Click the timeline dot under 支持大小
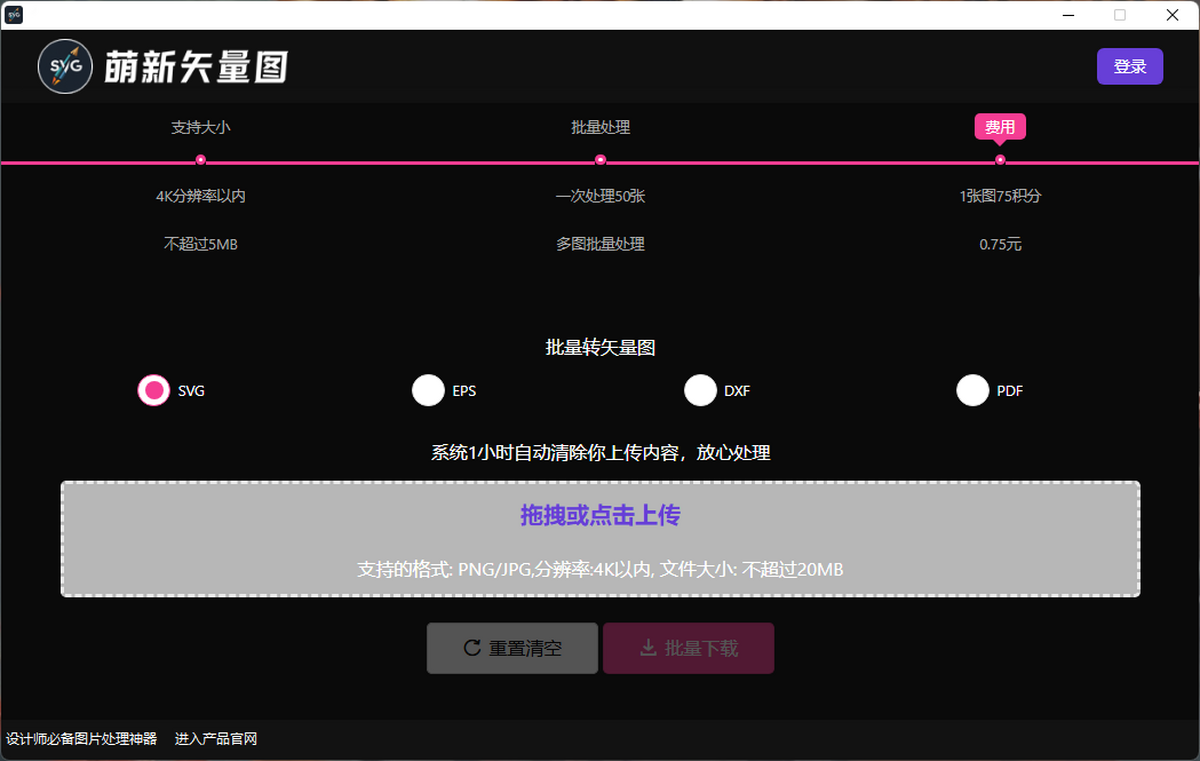 point(201,160)
